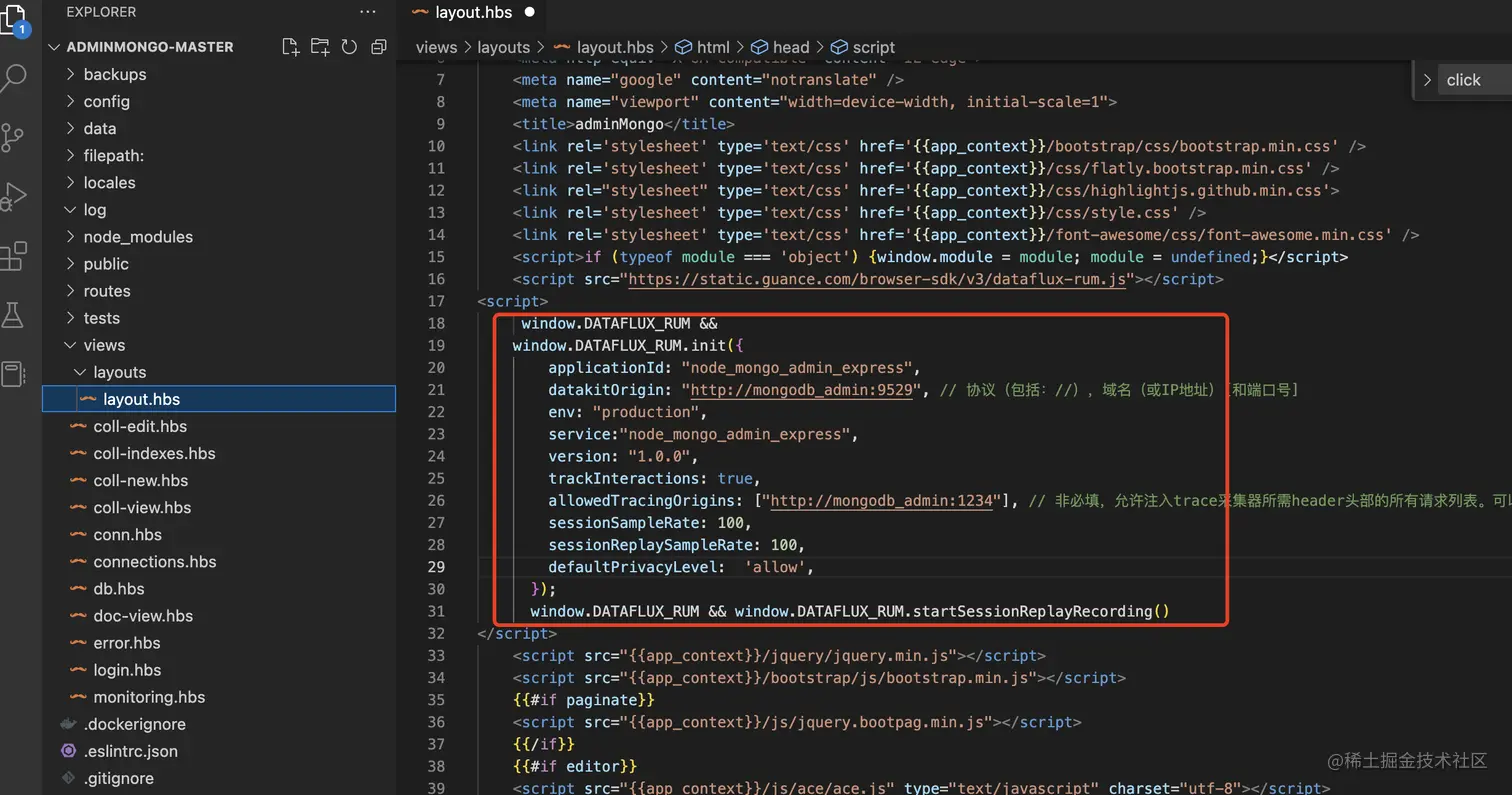
Task: Follow the static.guance.com dataflux-rum.js link
Action: click(x=877, y=279)
